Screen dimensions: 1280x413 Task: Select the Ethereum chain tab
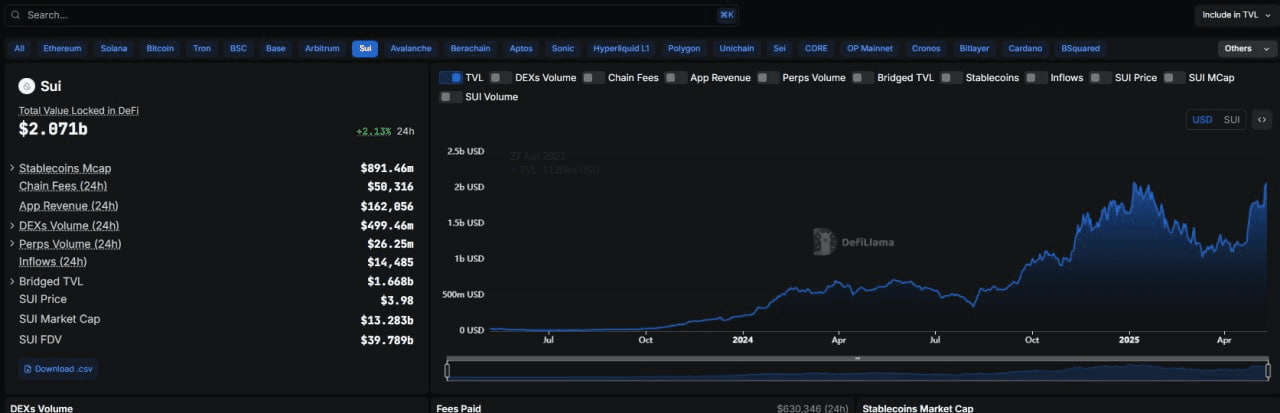(62, 48)
